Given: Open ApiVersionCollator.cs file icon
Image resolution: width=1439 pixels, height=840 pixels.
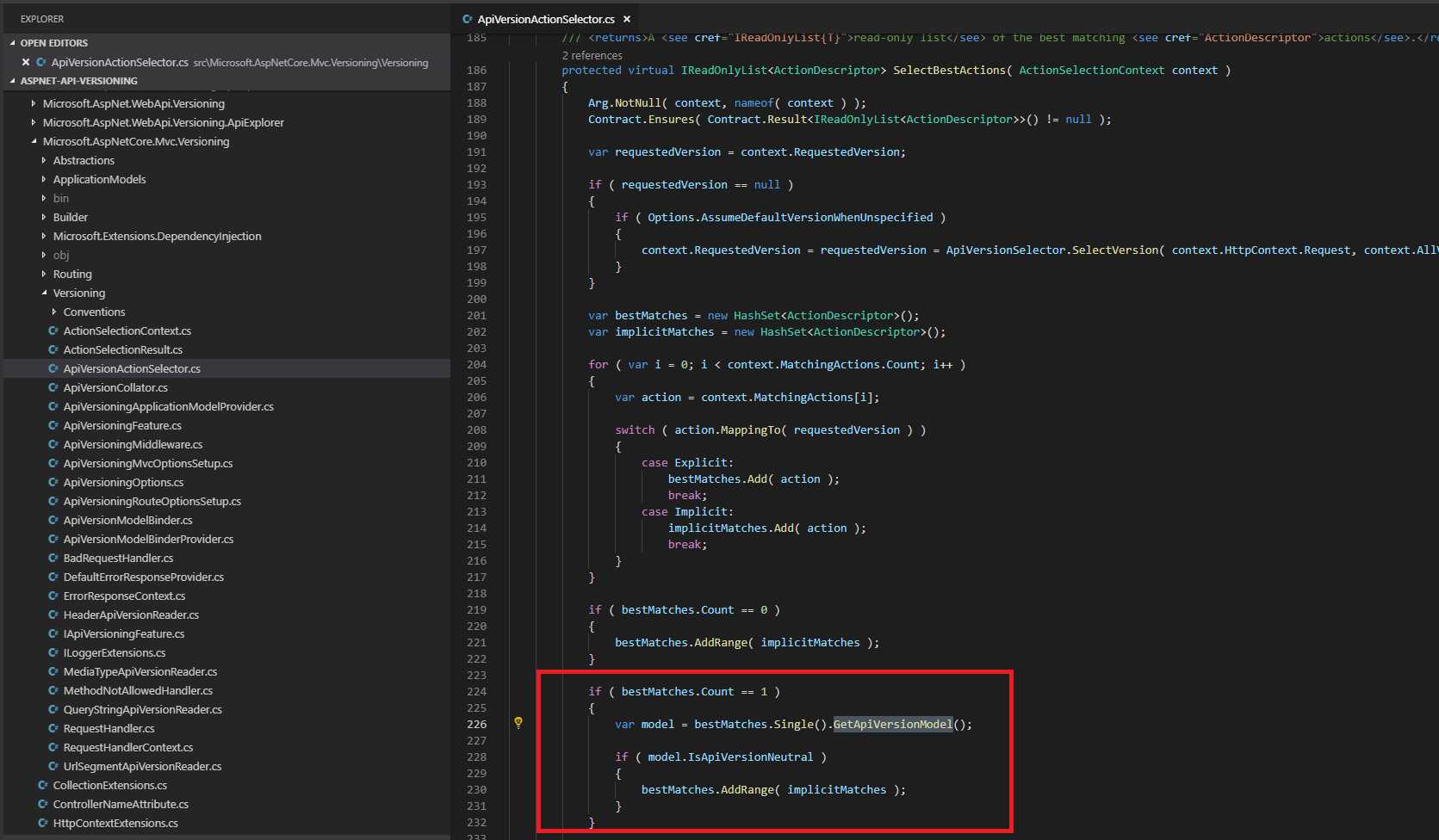Looking at the screenshot, I should pyautogui.click(x=53, y=387).
